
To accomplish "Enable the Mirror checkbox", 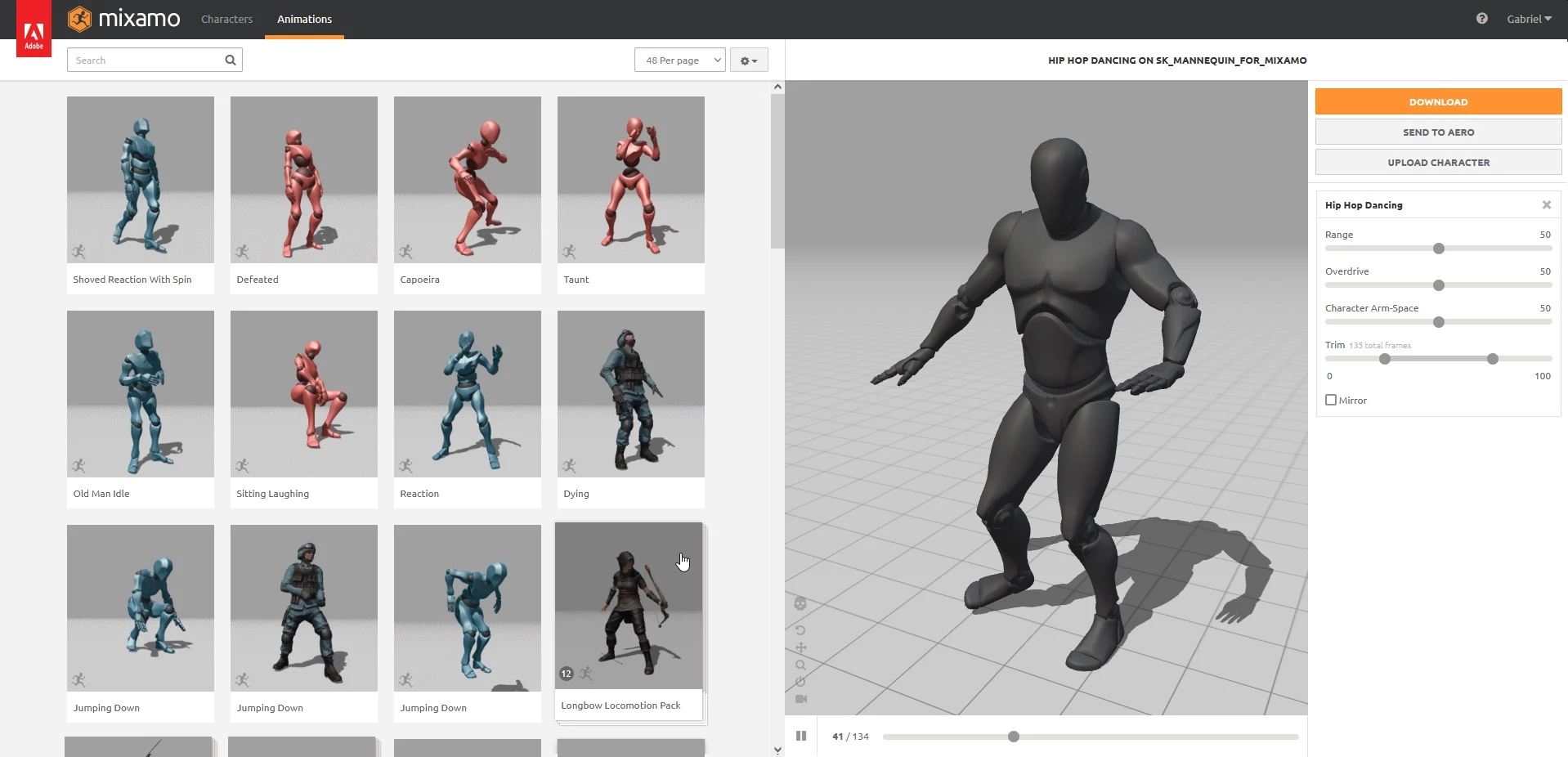I will pyautogui.click(x=1331, y=400).
